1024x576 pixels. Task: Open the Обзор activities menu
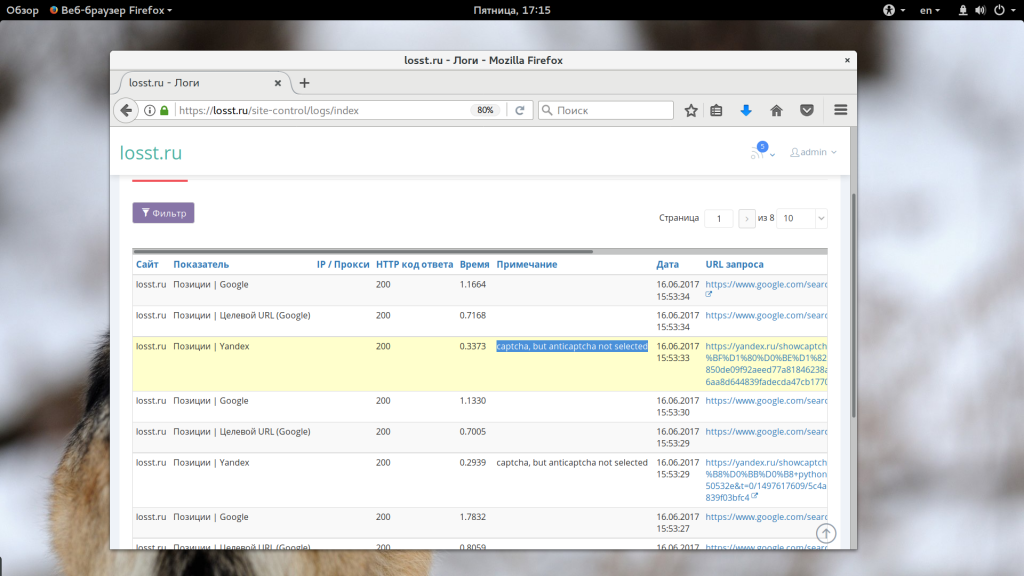coord(22,10)
